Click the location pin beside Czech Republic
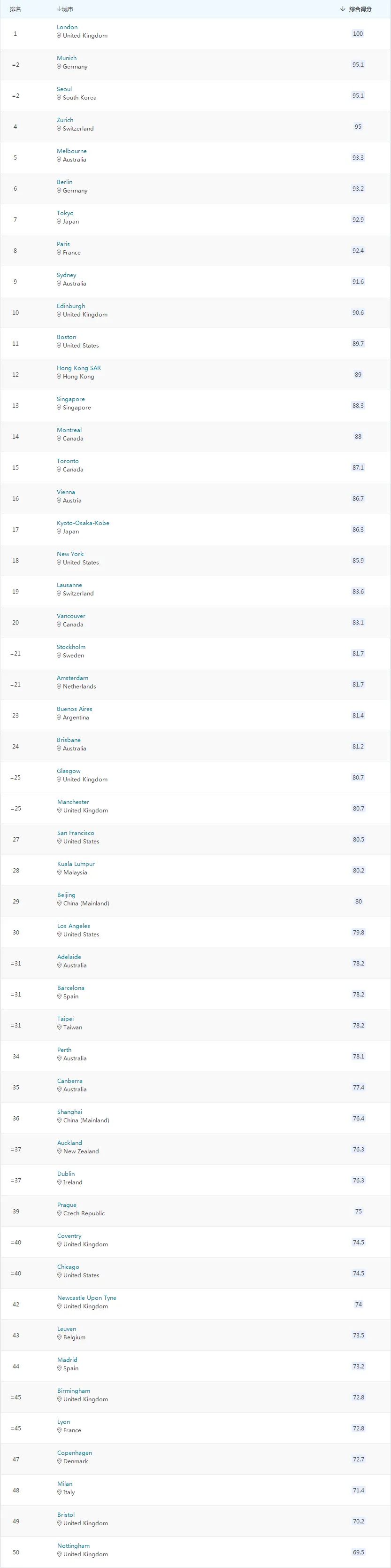 [x=60, y=1213]
